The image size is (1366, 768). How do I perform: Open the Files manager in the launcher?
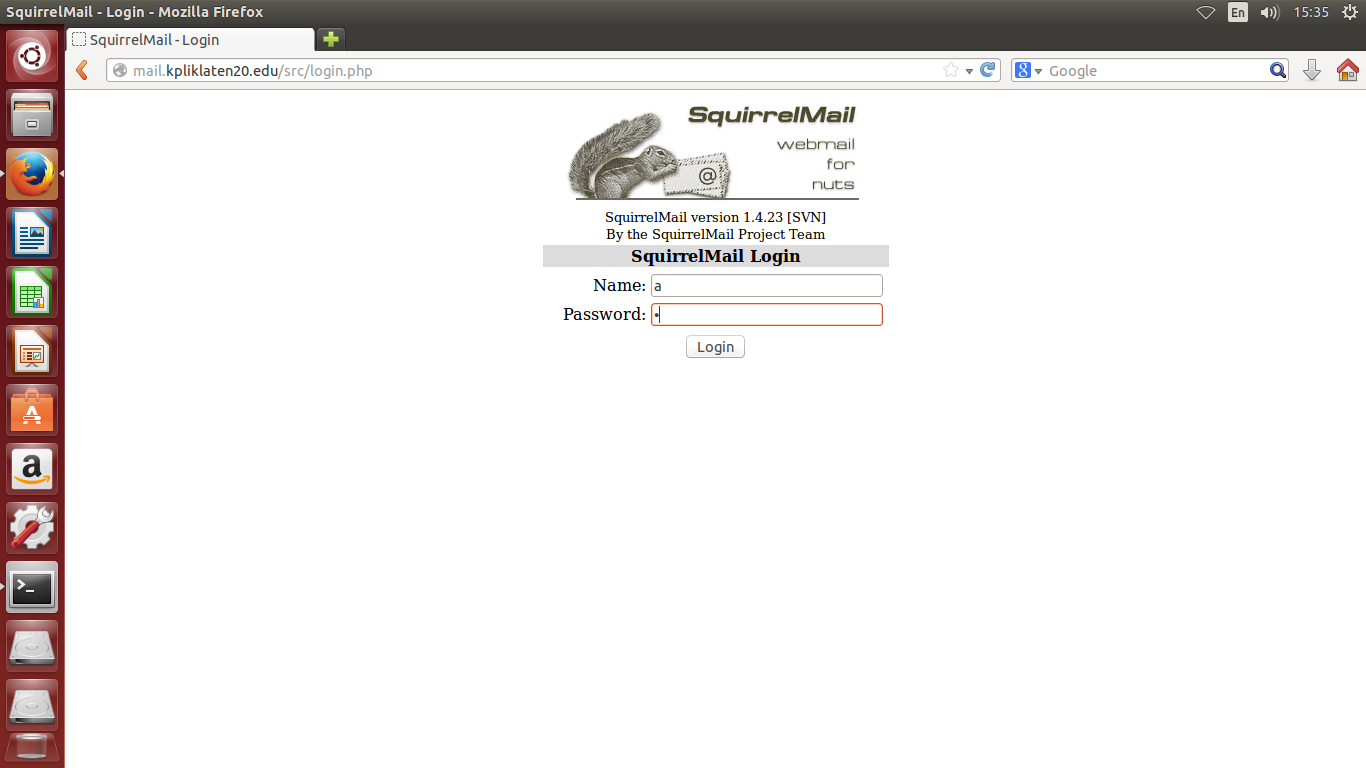click(x=32, y=115)
